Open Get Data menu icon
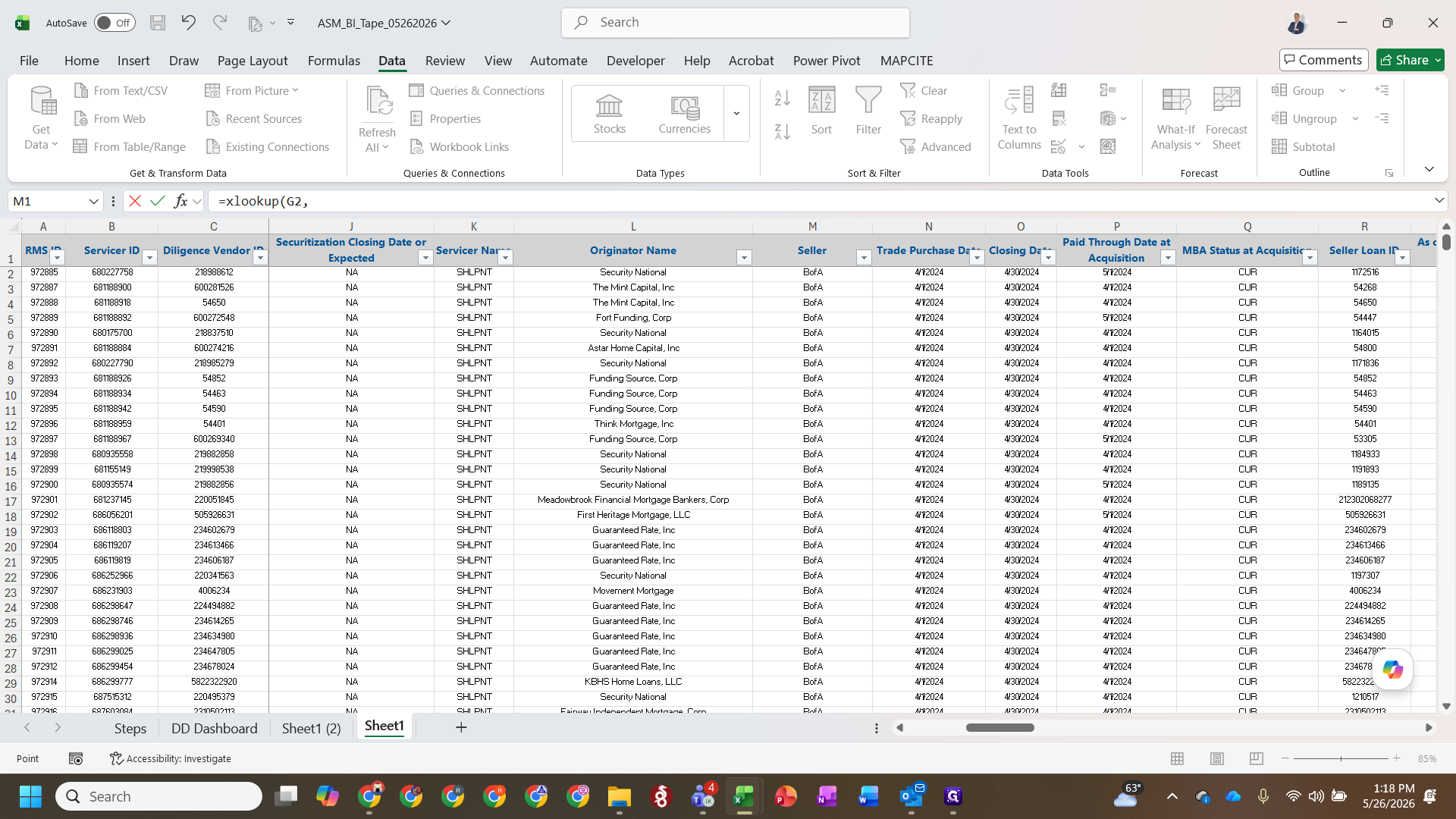This screenshot has height=819, width=1456. 41,118
